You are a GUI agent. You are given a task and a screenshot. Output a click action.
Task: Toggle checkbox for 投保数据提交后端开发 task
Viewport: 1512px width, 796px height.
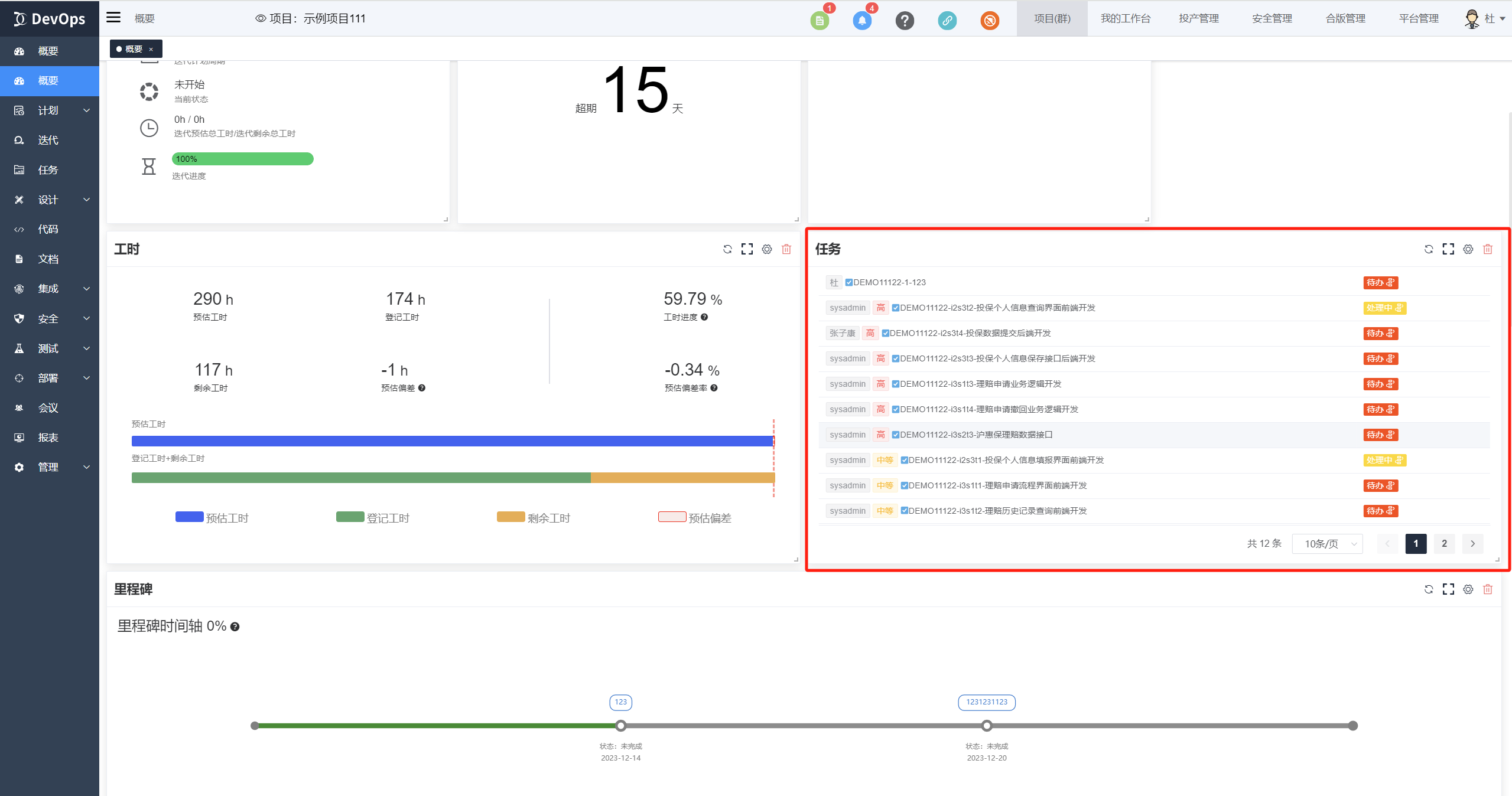[885, 333]
